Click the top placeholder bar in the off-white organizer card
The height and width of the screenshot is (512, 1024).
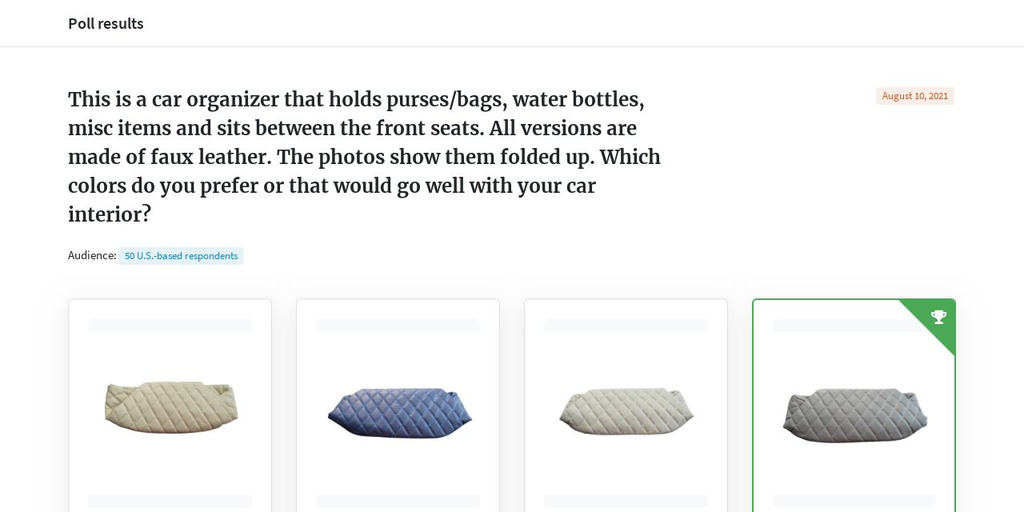(x=626, y=325)
